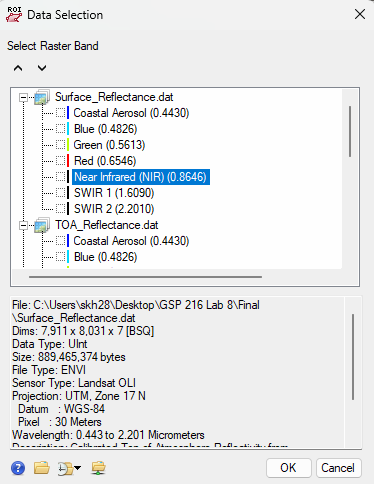This screenshot has width=374, height=484.
Task: Move selection down with down arrow
Action: point(42,68)
